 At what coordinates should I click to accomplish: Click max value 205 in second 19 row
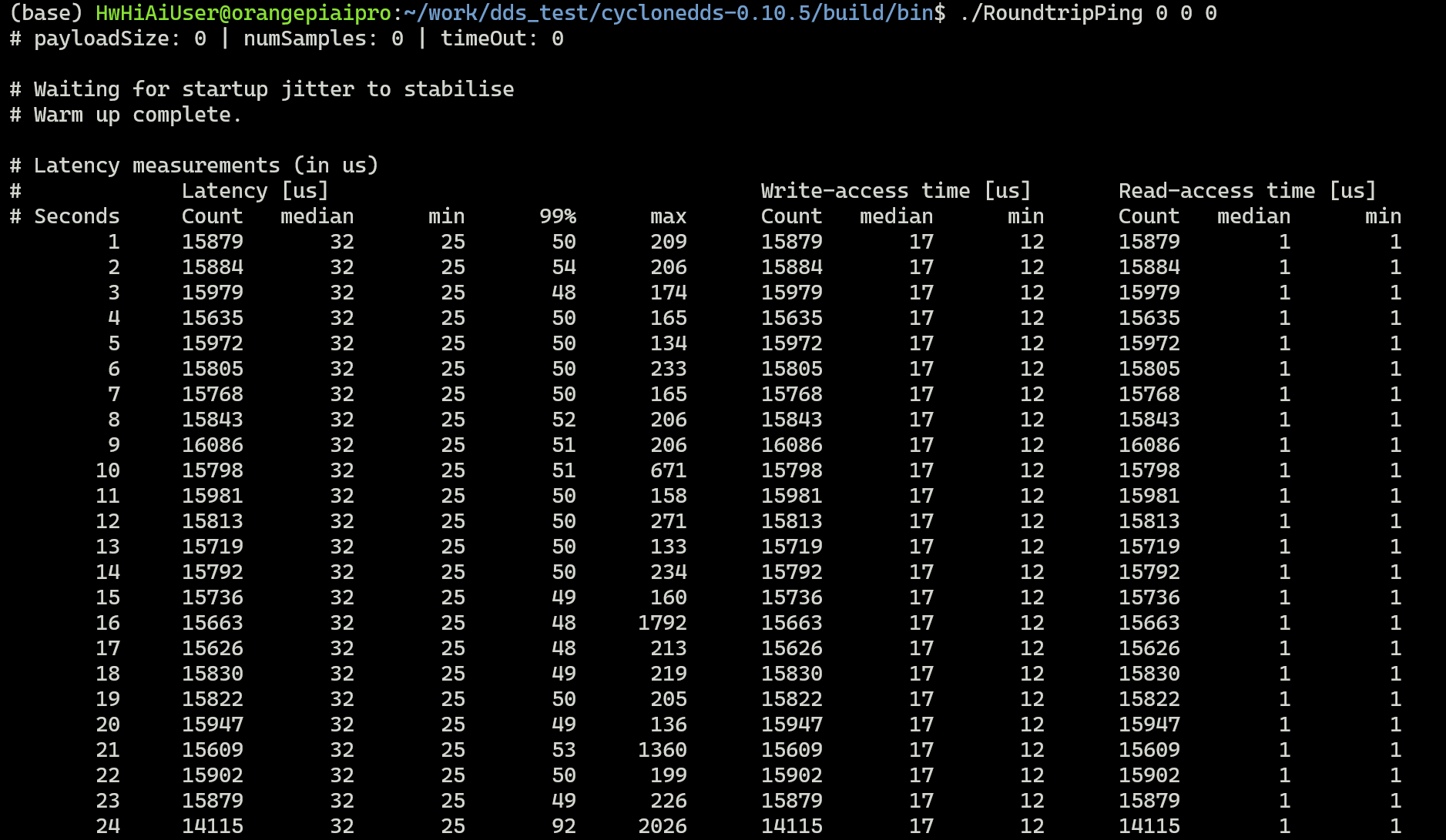click(669, 699)
